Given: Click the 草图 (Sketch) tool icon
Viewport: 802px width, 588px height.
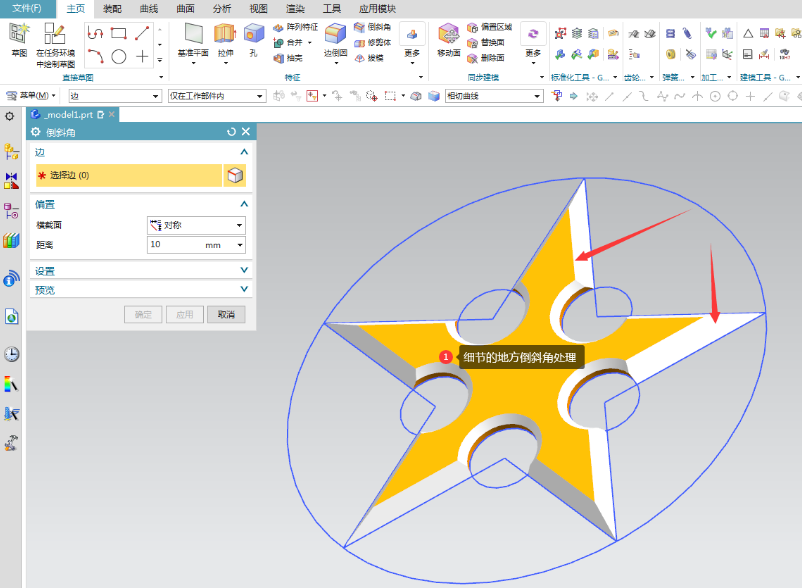Looking at the screenshot, I should coord(19,34).
